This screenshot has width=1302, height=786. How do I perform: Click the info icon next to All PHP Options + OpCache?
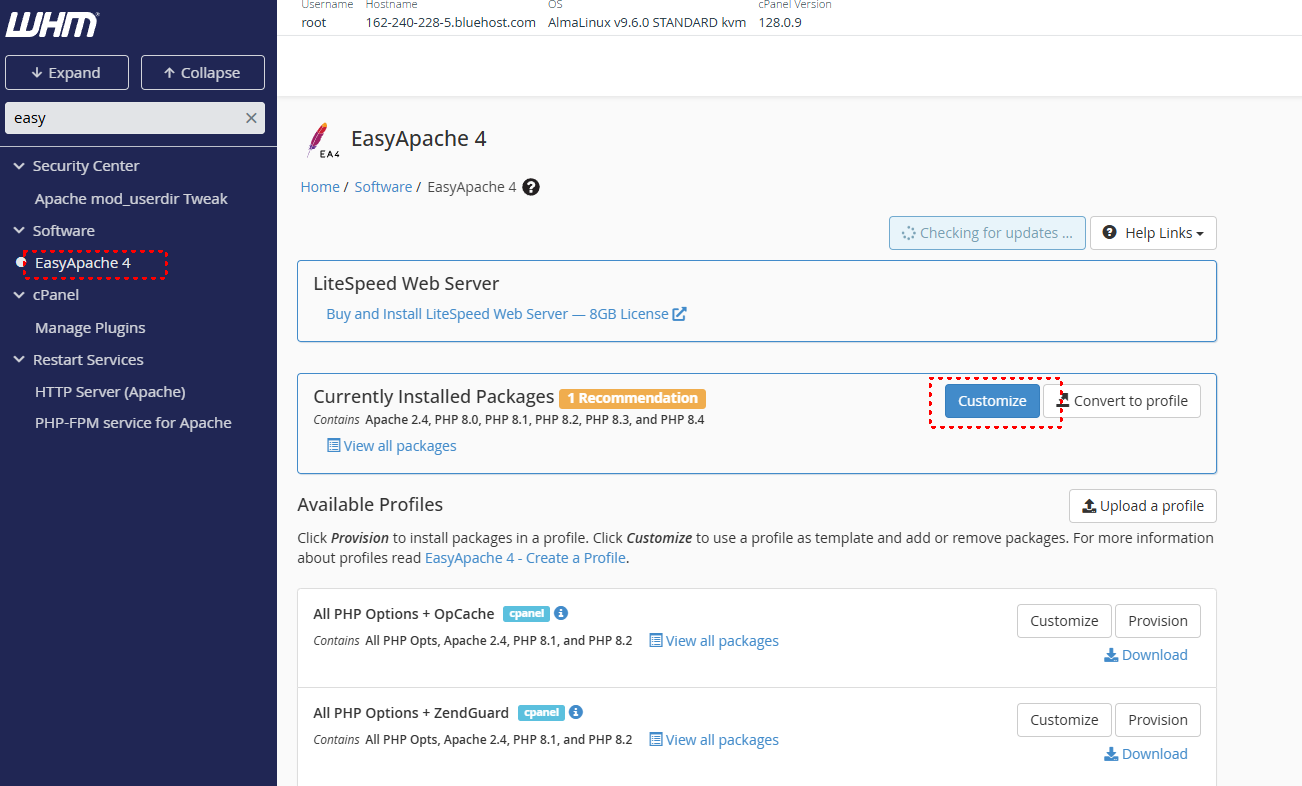(561, 613)
